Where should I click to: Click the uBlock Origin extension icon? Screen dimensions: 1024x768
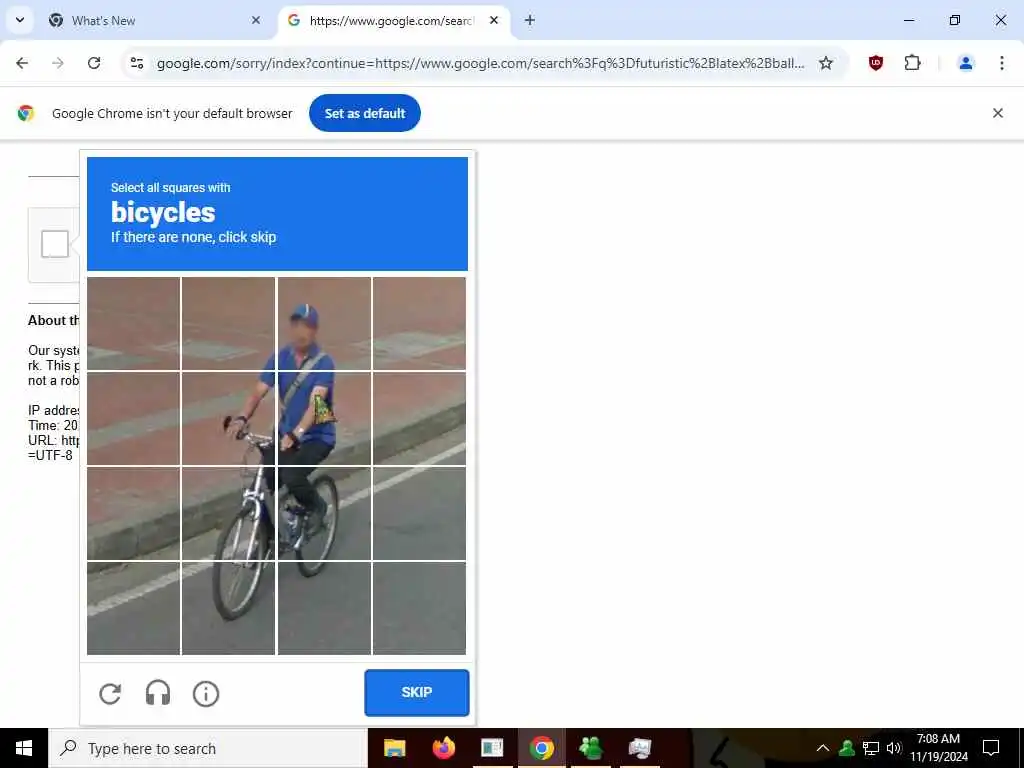(x=876, y=63)
